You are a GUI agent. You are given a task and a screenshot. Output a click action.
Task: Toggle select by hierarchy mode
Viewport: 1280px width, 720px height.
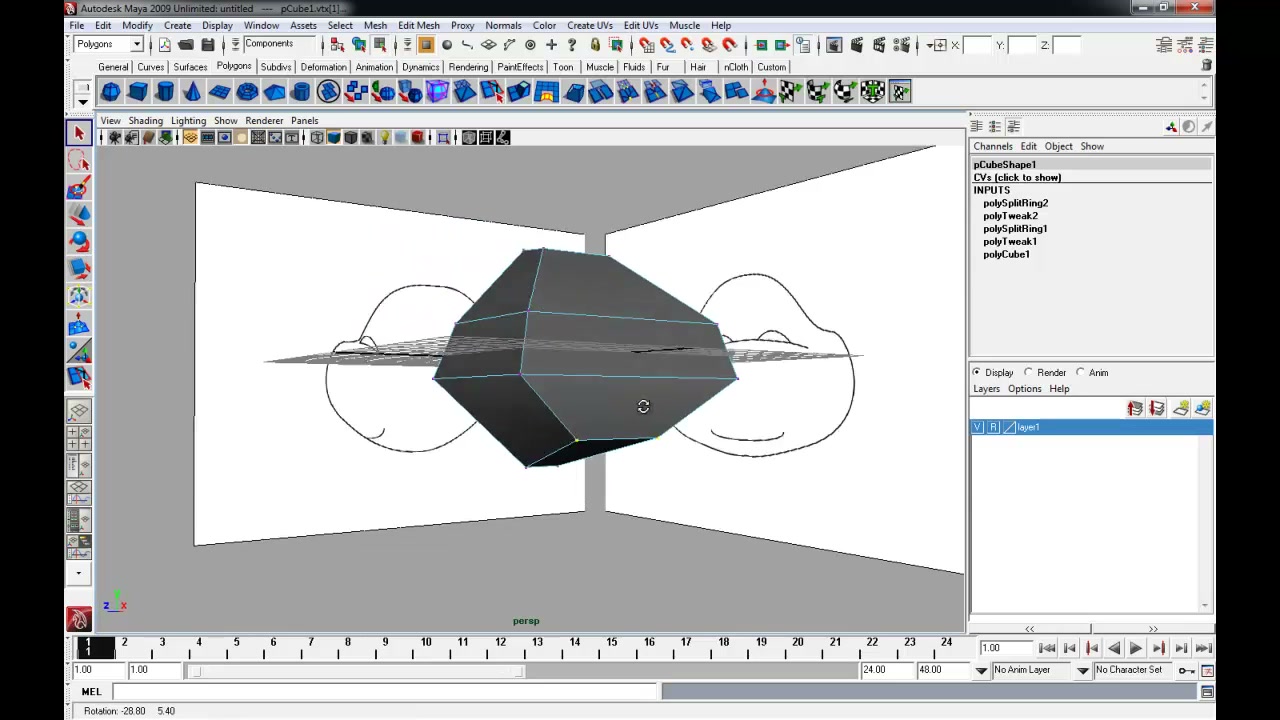tap(338, 45)
